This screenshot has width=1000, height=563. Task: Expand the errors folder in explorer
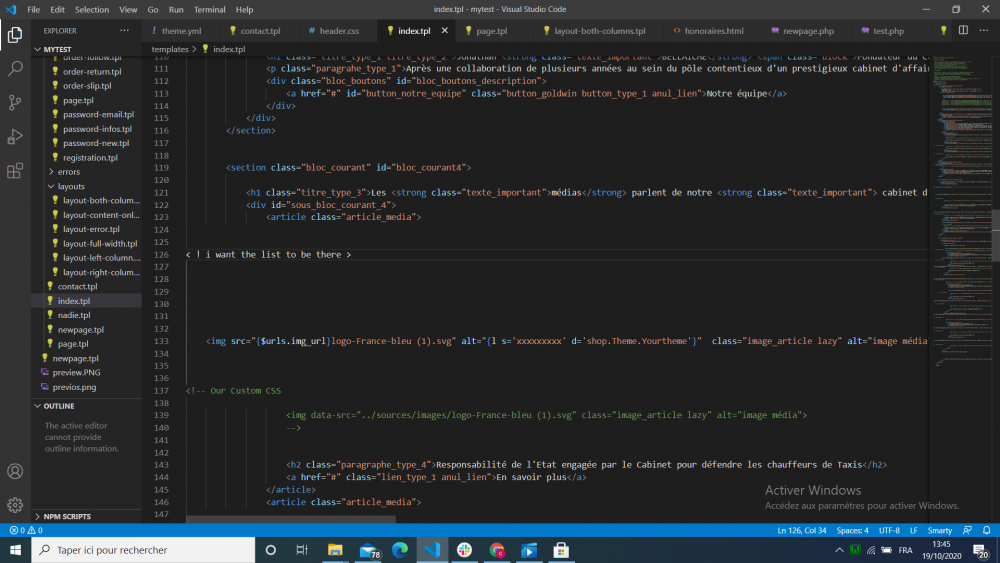pyautogui.click(x=68, y=172)
